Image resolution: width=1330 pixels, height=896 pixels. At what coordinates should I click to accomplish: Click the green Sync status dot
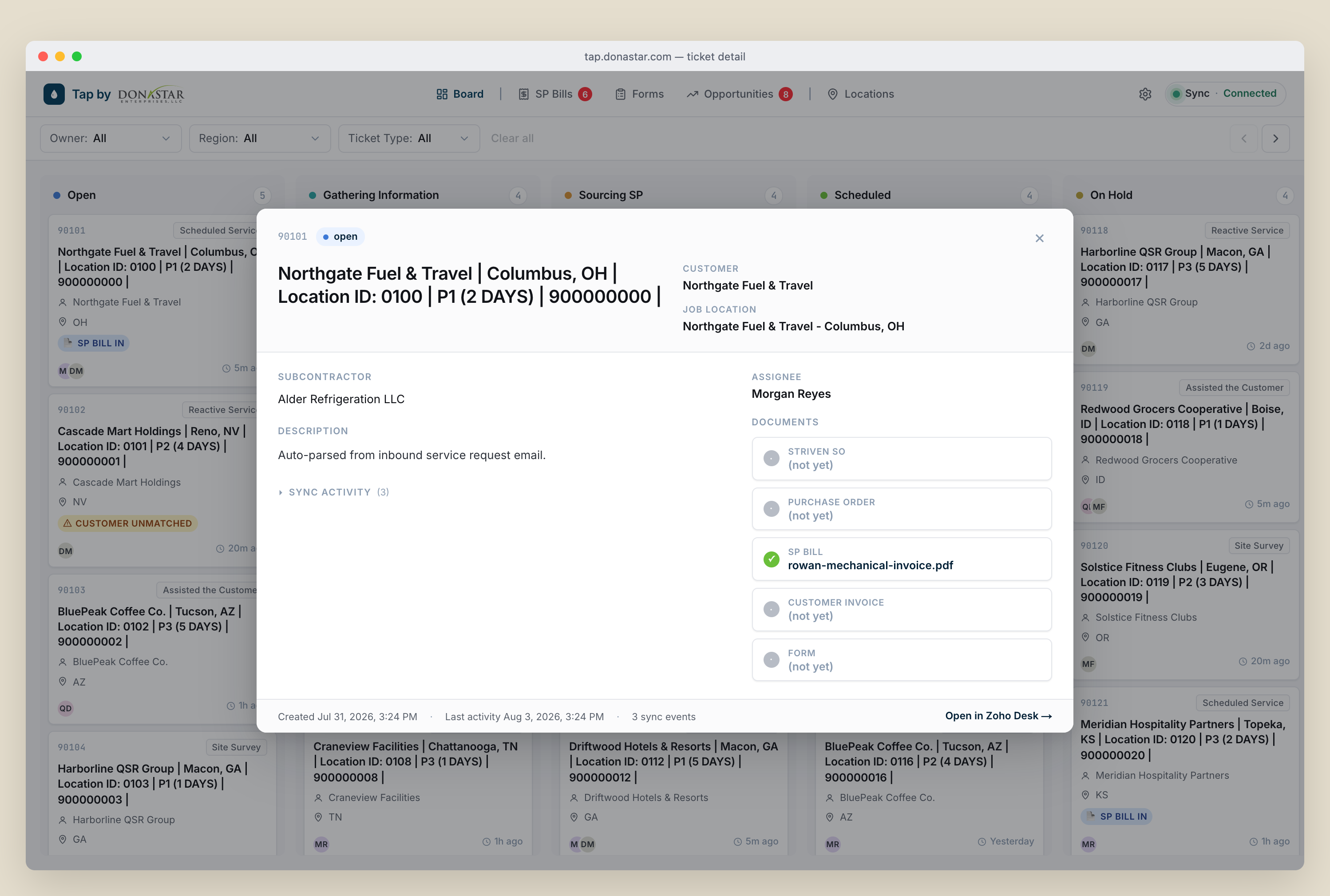click(x=1176, y=94)
